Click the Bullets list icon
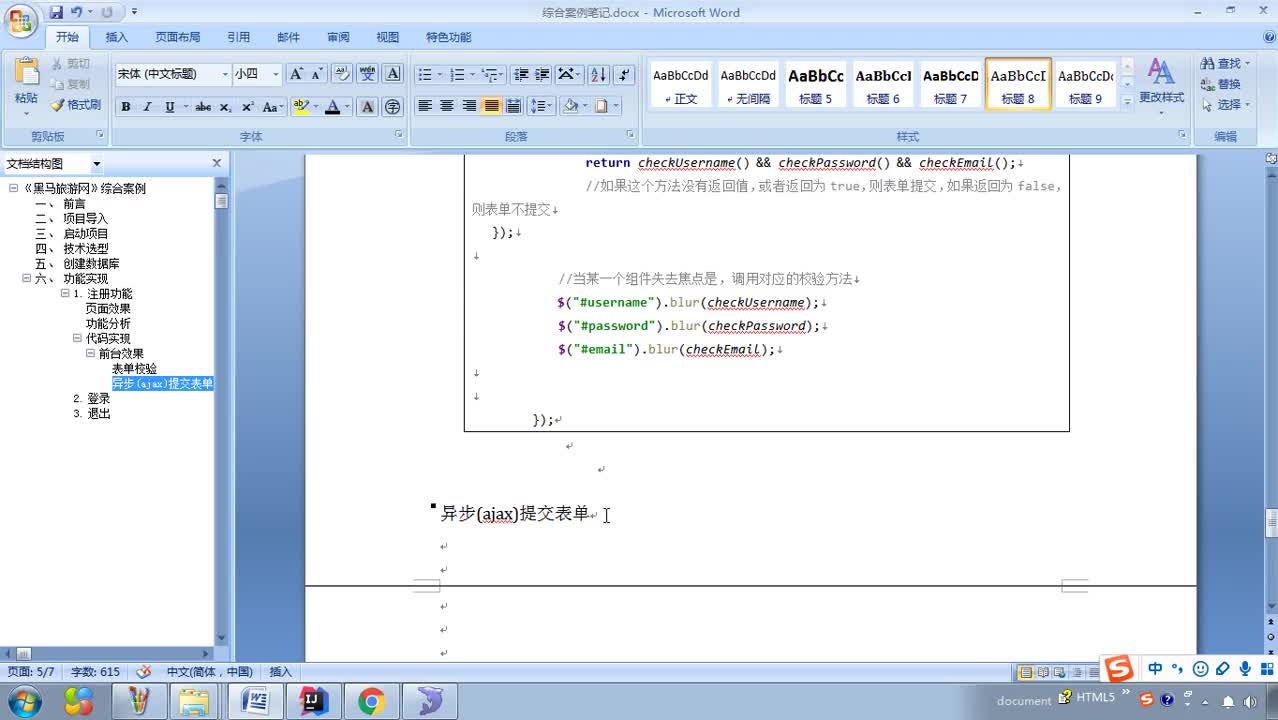 pyautogui.click(x=425, y=75)
